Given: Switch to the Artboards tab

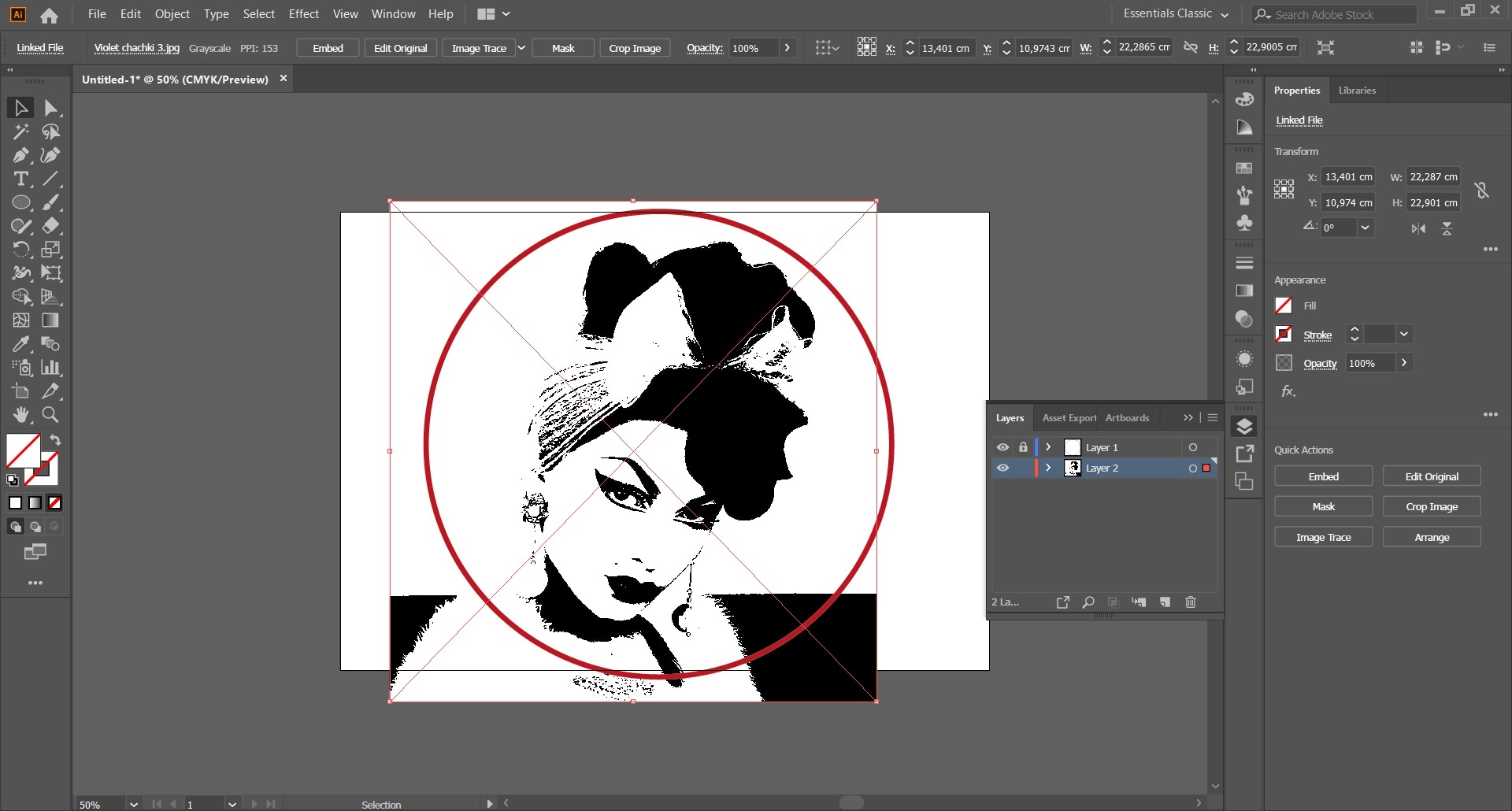Looking at the screenshot, I should (x=1127, y=418).
